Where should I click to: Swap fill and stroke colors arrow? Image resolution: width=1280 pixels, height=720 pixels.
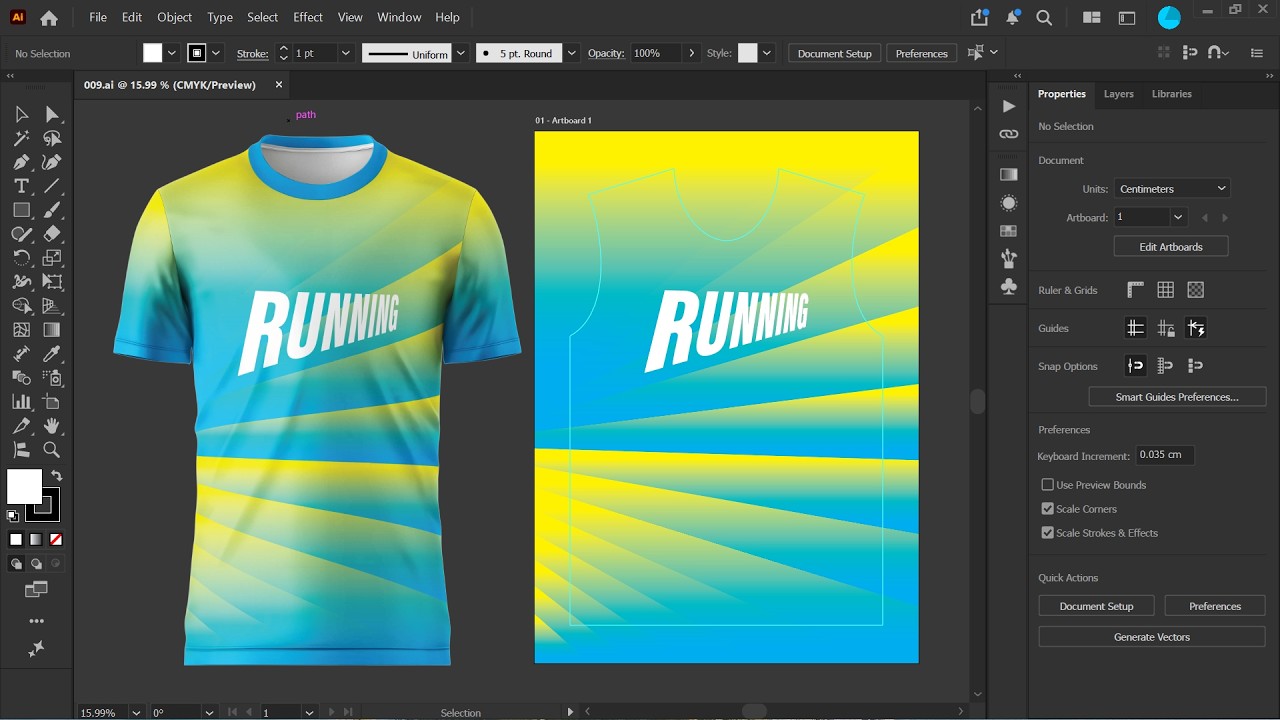[56, 476]
